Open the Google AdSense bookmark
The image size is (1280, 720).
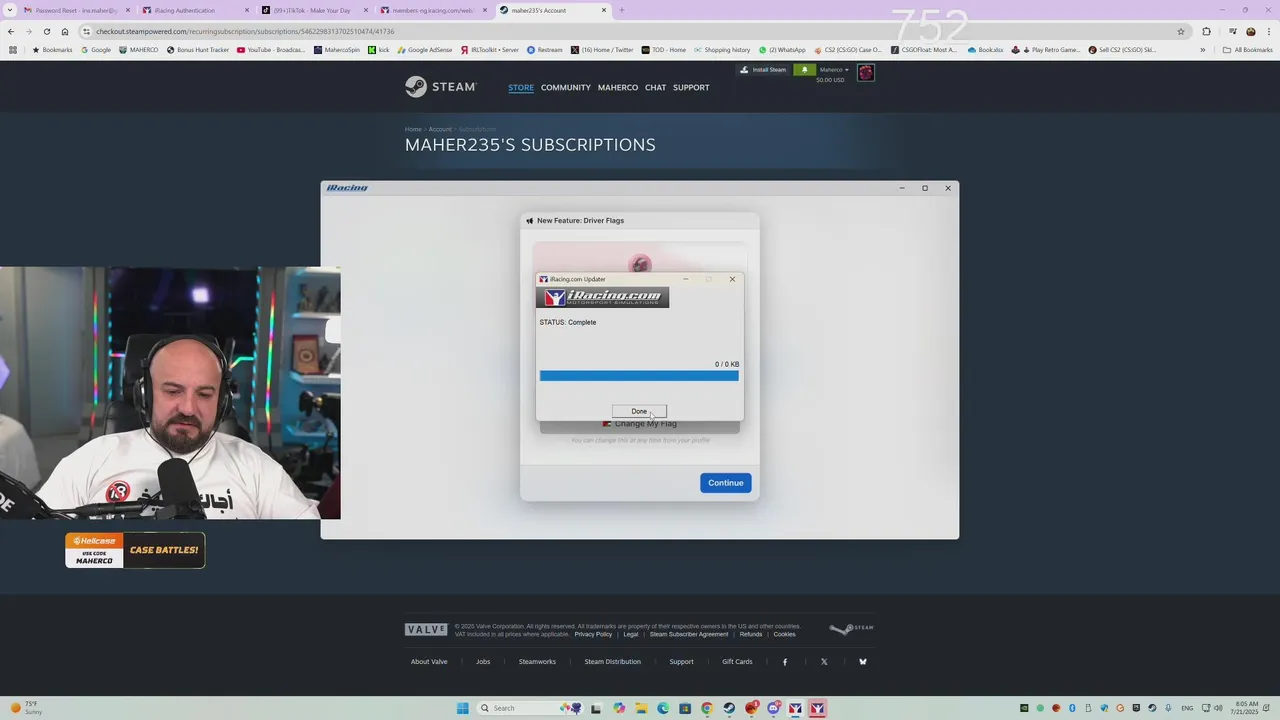coord(424,49)
